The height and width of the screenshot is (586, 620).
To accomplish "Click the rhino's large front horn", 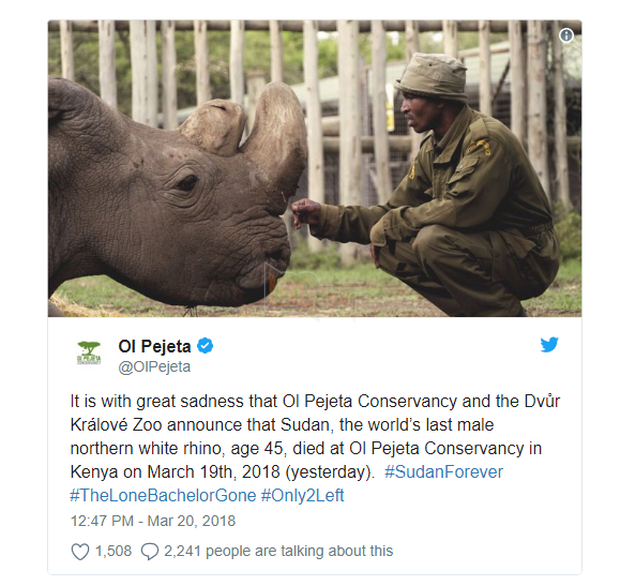I will [x=280, y=135].
